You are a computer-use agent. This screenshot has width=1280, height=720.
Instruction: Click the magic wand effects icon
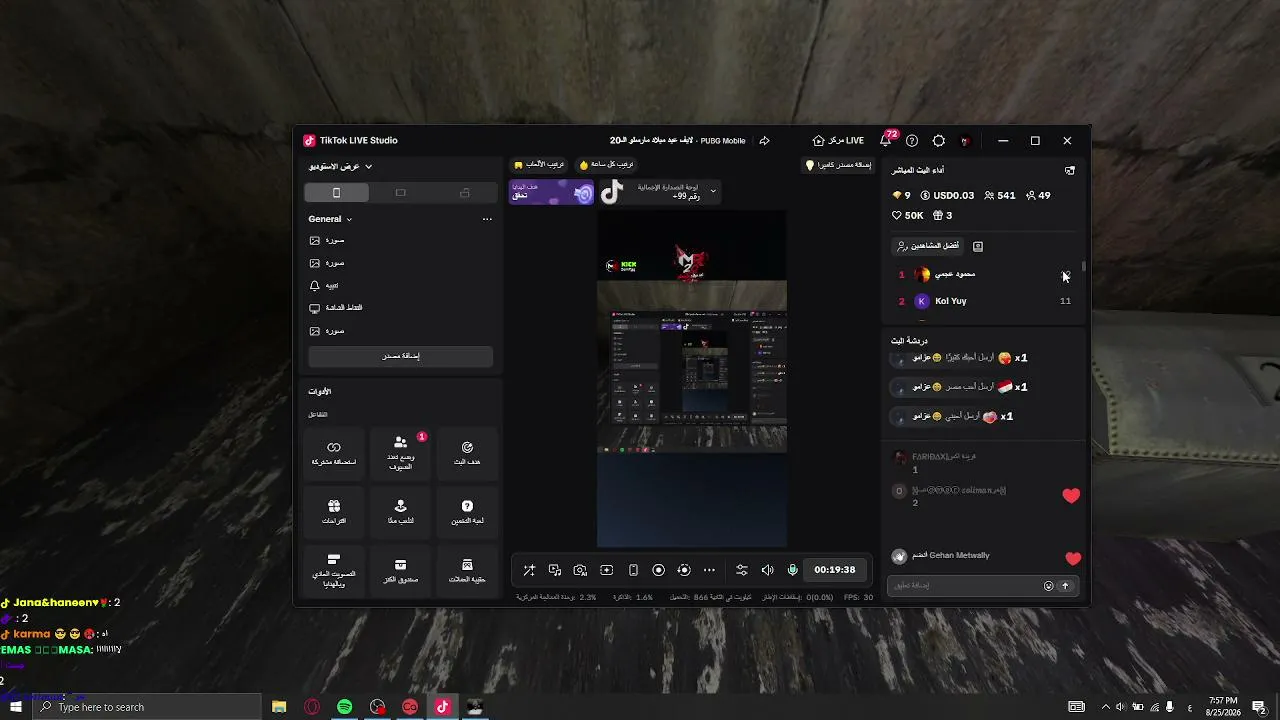(x=529, y=570)
